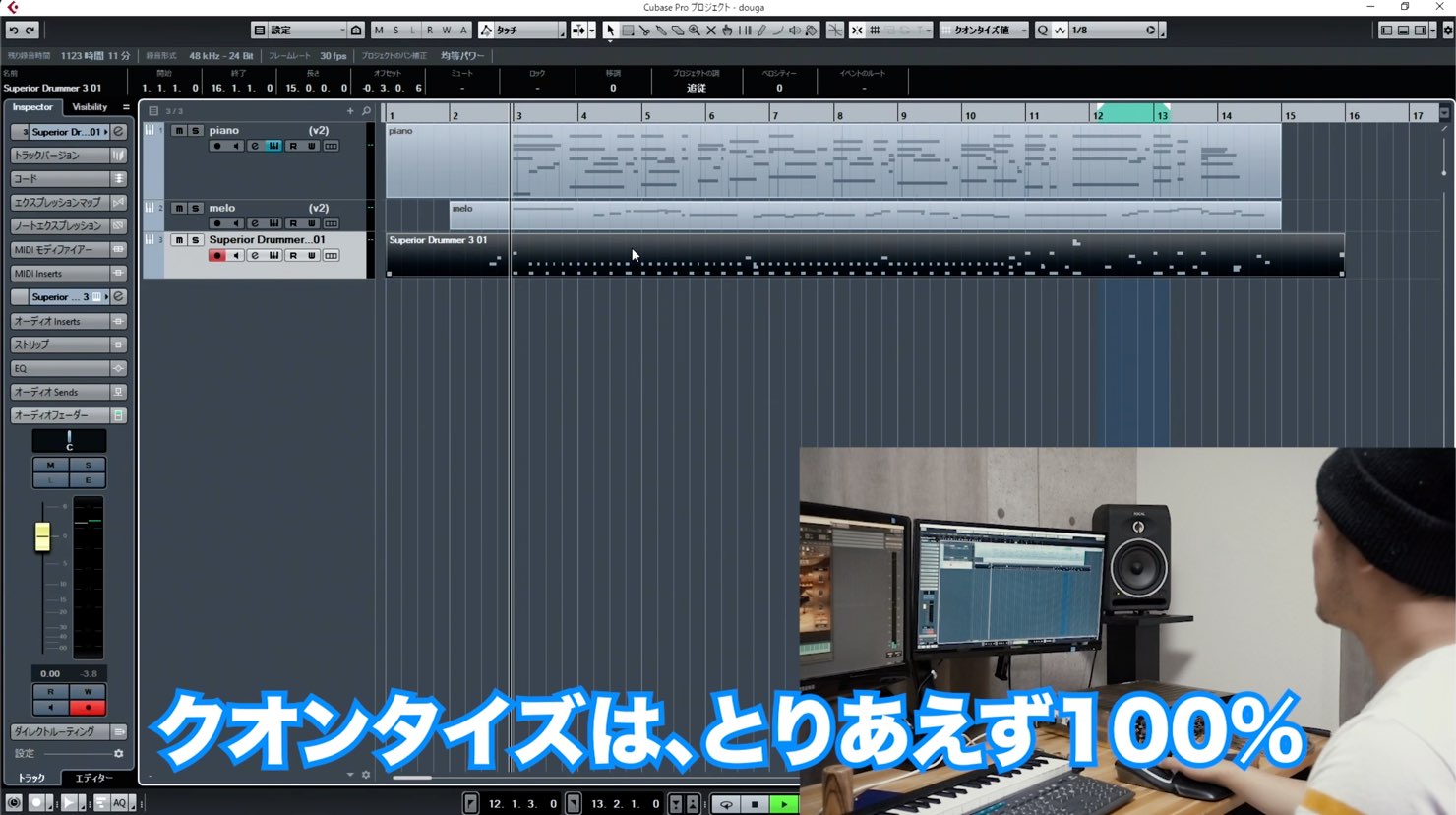
Task: Select the Draw pencil tool
Action: (761, 31)
